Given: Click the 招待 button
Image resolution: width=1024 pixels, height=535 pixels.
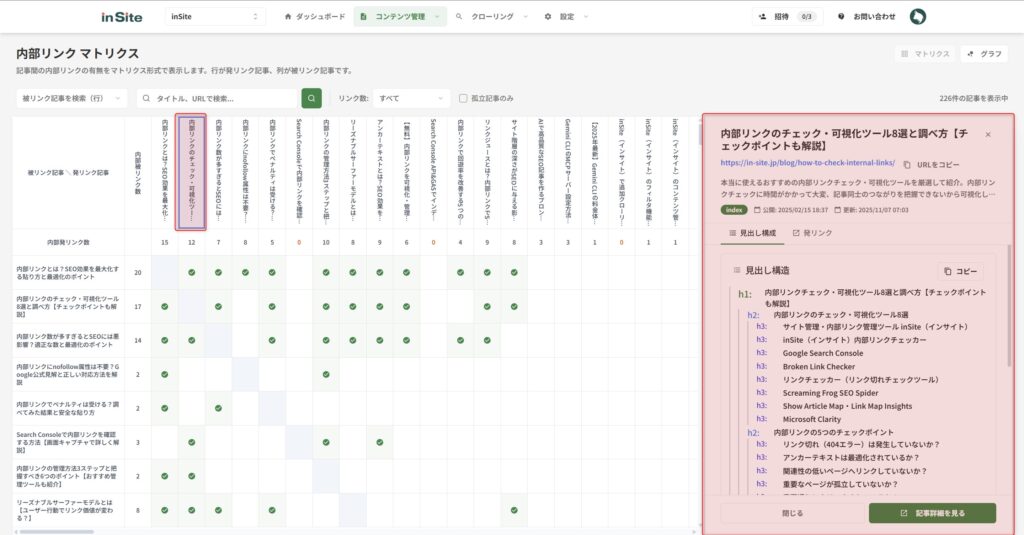Looking at the screenshot, I should coord(787,17).
